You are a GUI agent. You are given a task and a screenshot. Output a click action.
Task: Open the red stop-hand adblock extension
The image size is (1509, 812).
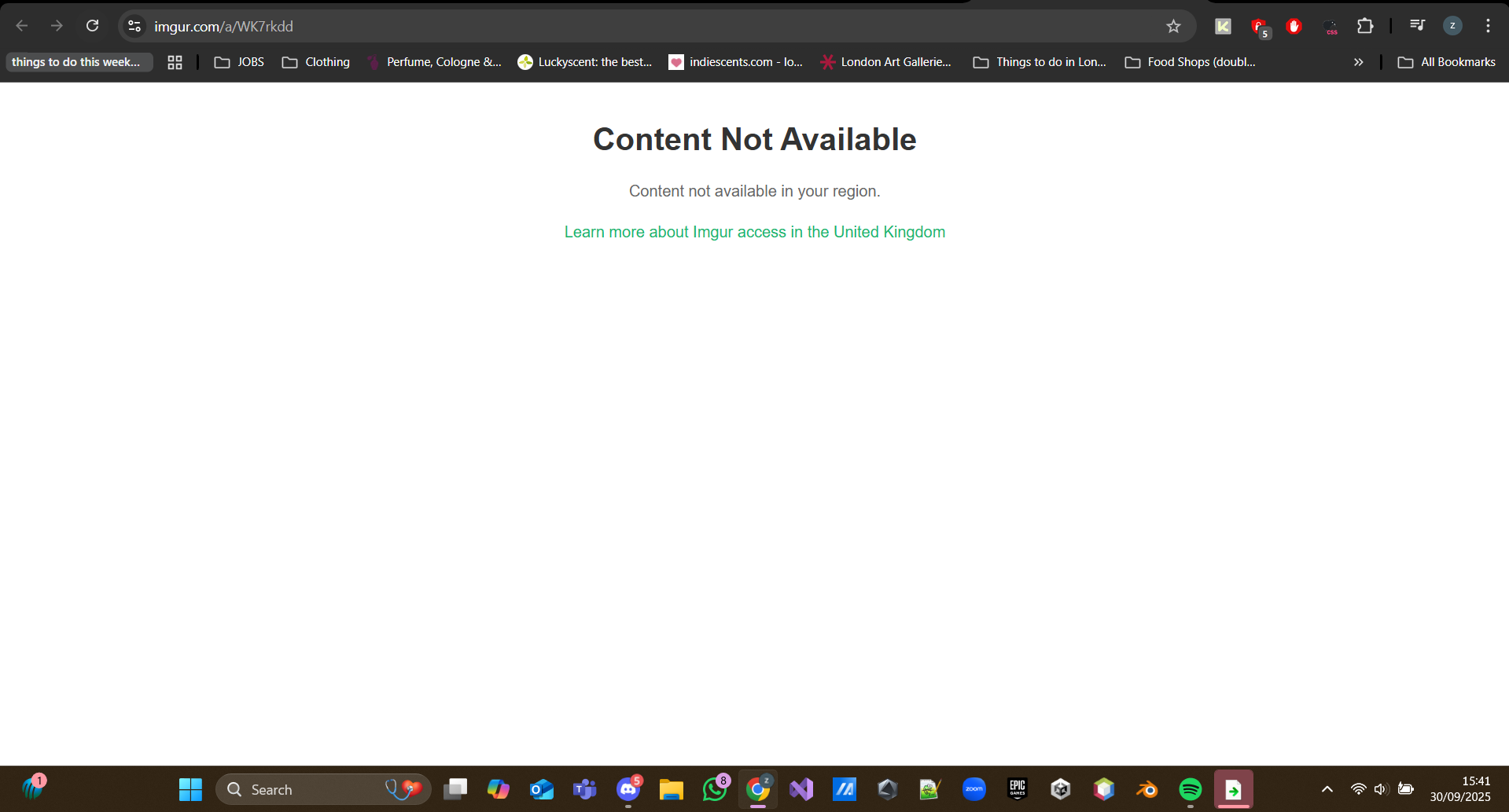[x=1294, y=26]
